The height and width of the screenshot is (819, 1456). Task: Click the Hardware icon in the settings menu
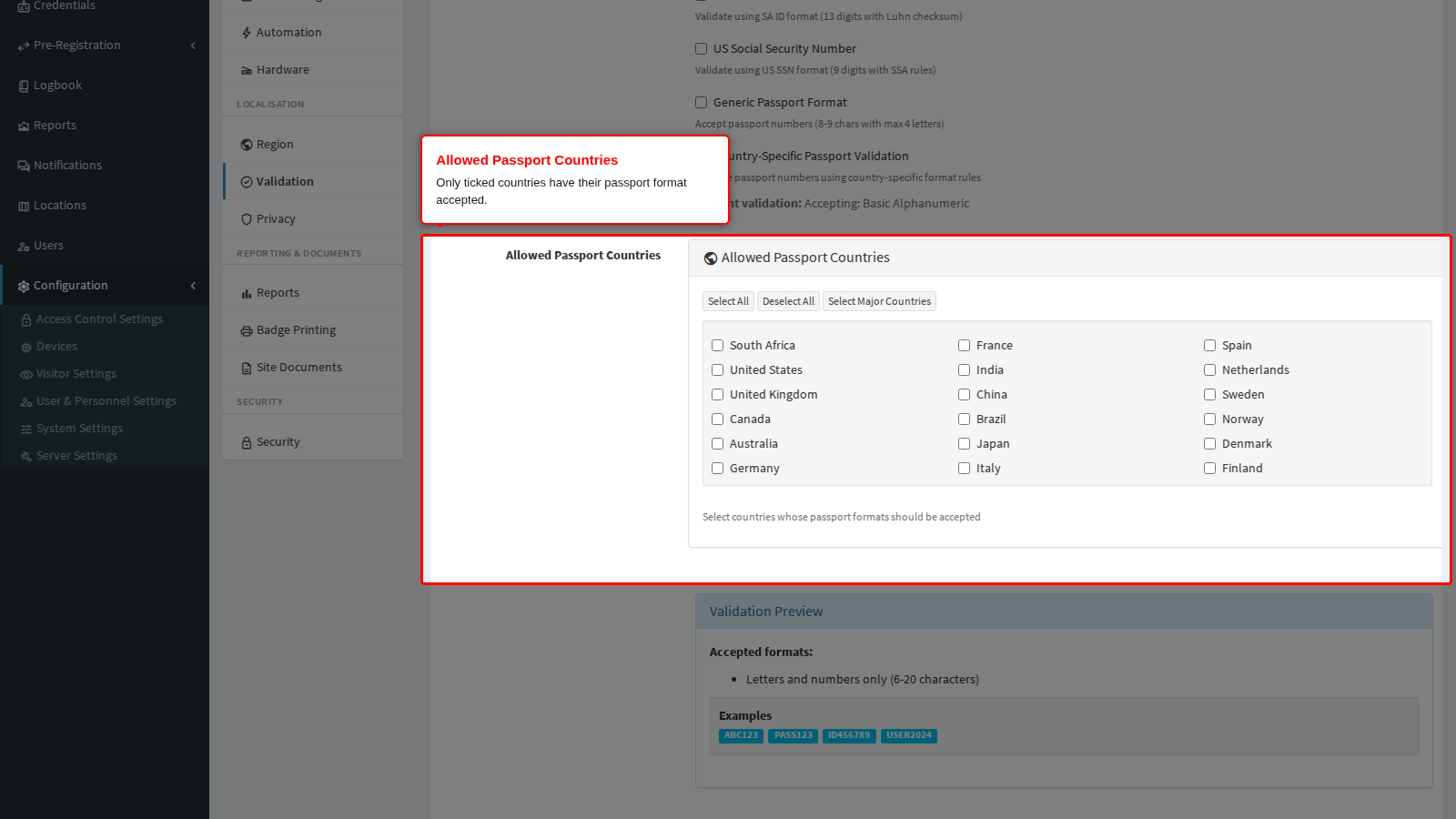click(x=247, y=70)
